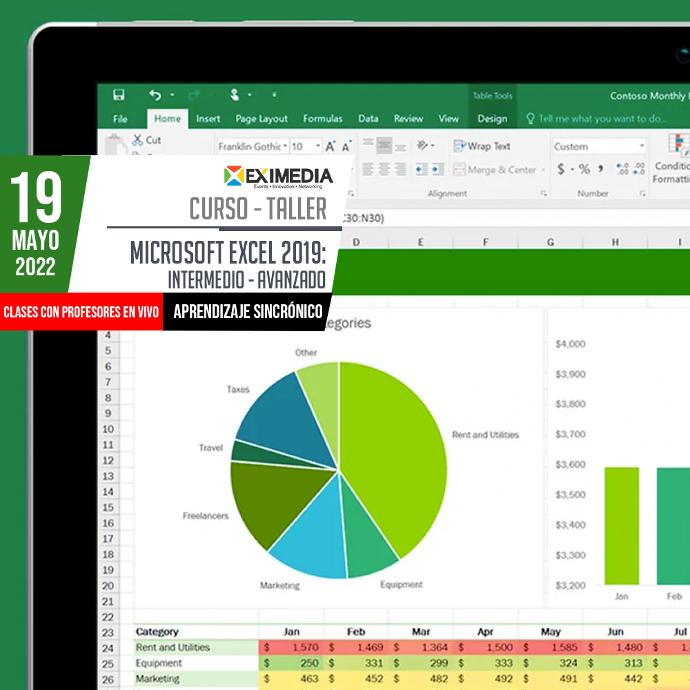Open the font size 10 dropdown
690x690 pixels.
coord(318,146)
